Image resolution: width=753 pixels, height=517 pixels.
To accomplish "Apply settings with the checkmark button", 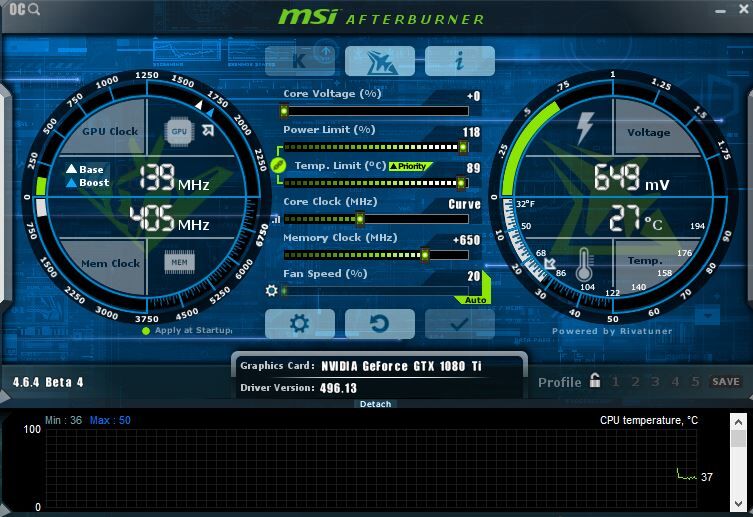I will [x=460, y=324].
